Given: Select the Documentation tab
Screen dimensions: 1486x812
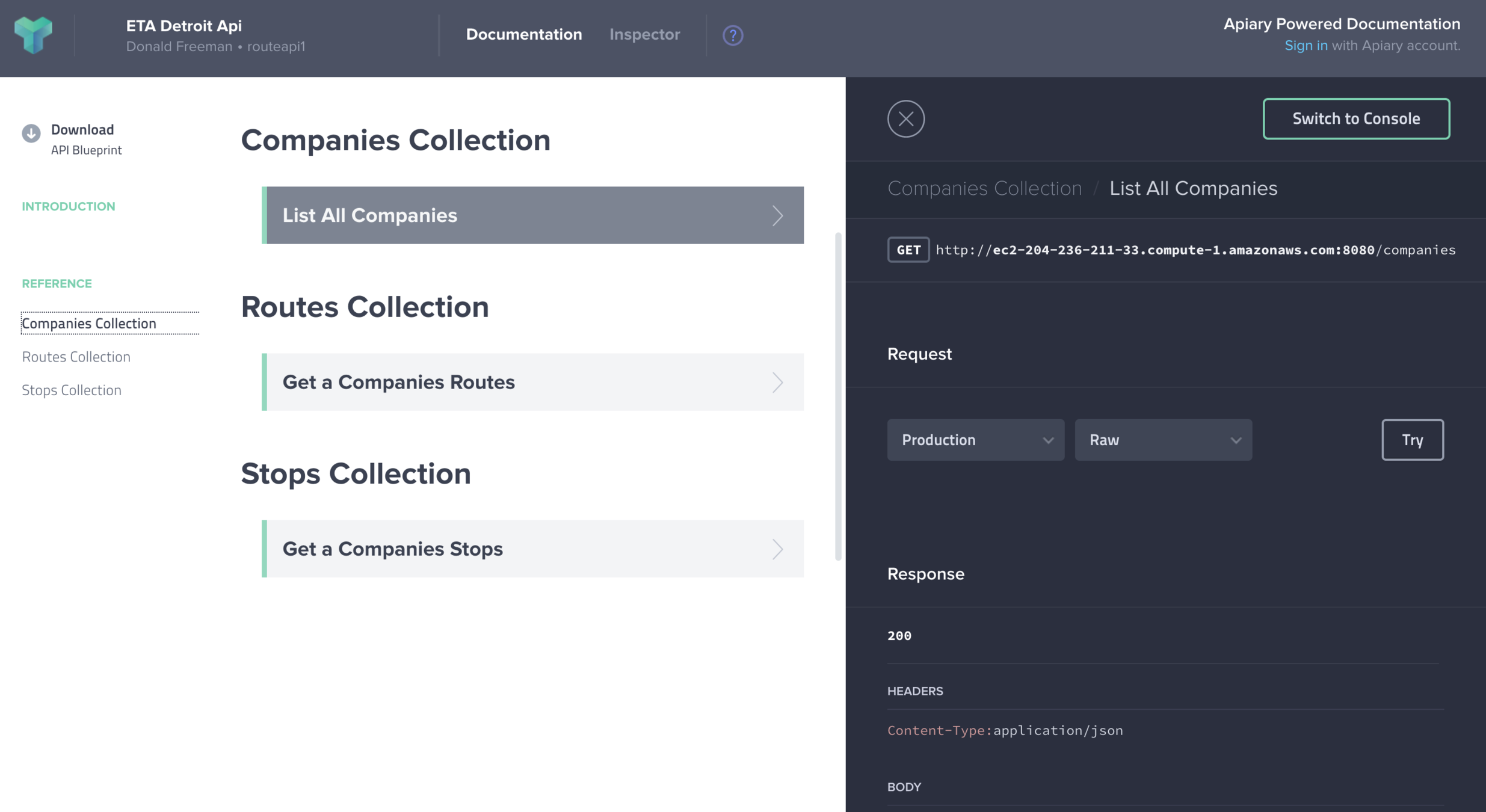Looking at the screenshot, I should pos(523,35).
